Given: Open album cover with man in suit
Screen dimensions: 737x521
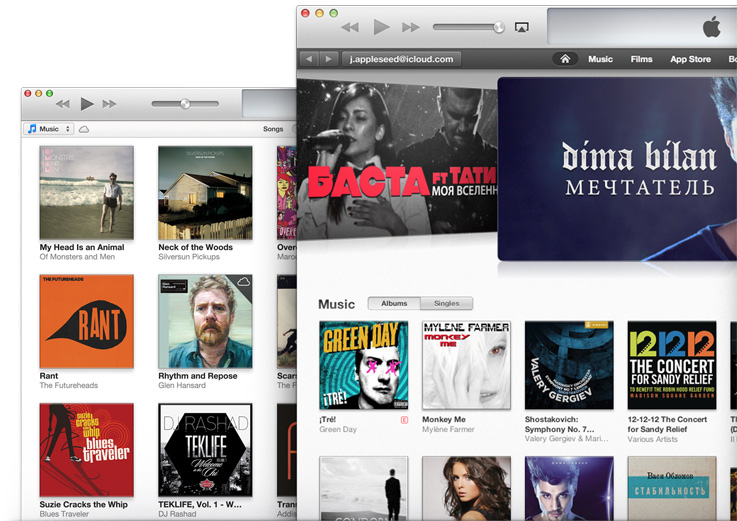Looking at the screenshot, I should click(364, 488).
